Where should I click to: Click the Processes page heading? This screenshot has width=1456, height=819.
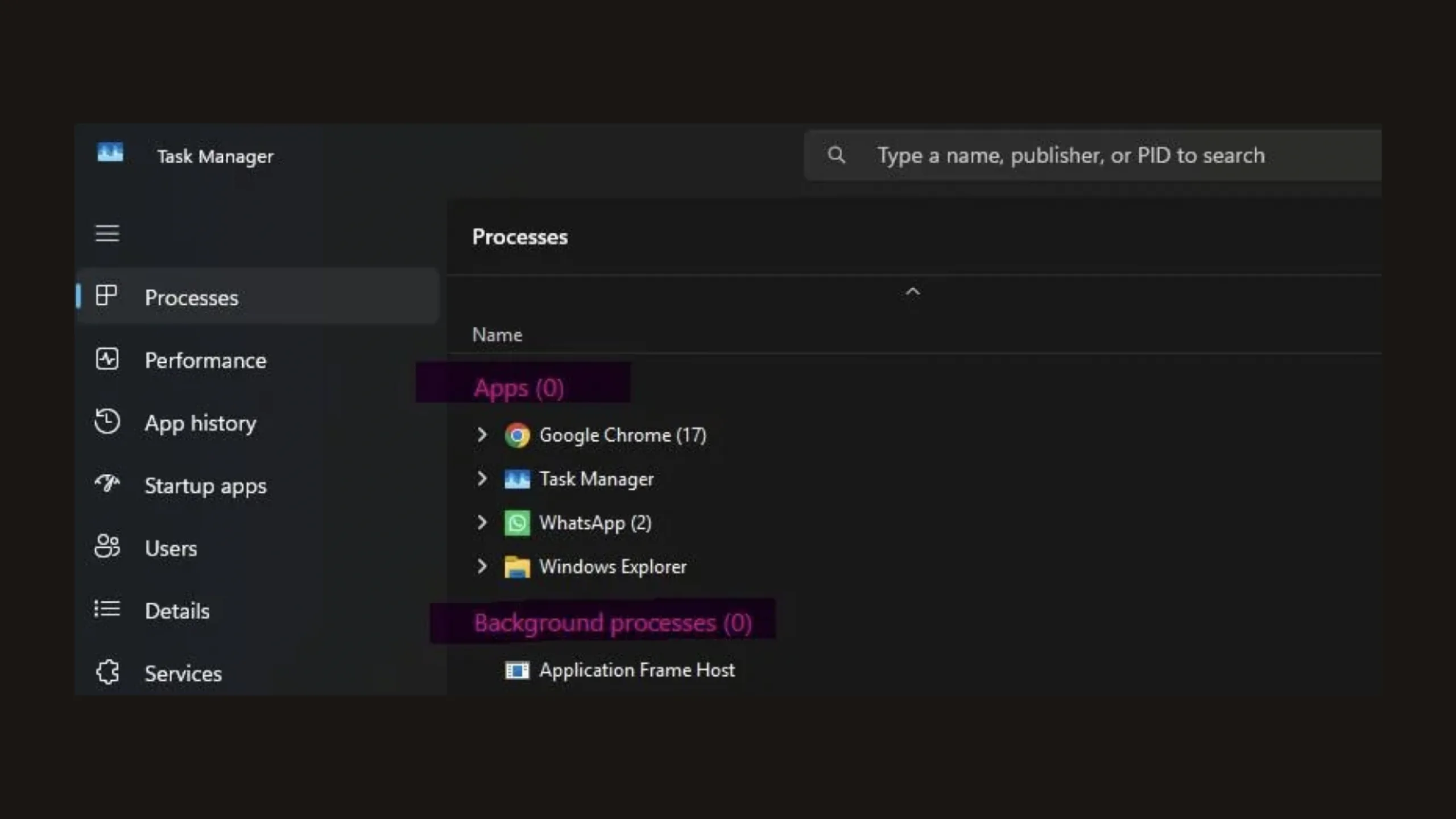[x=520, y=237]
